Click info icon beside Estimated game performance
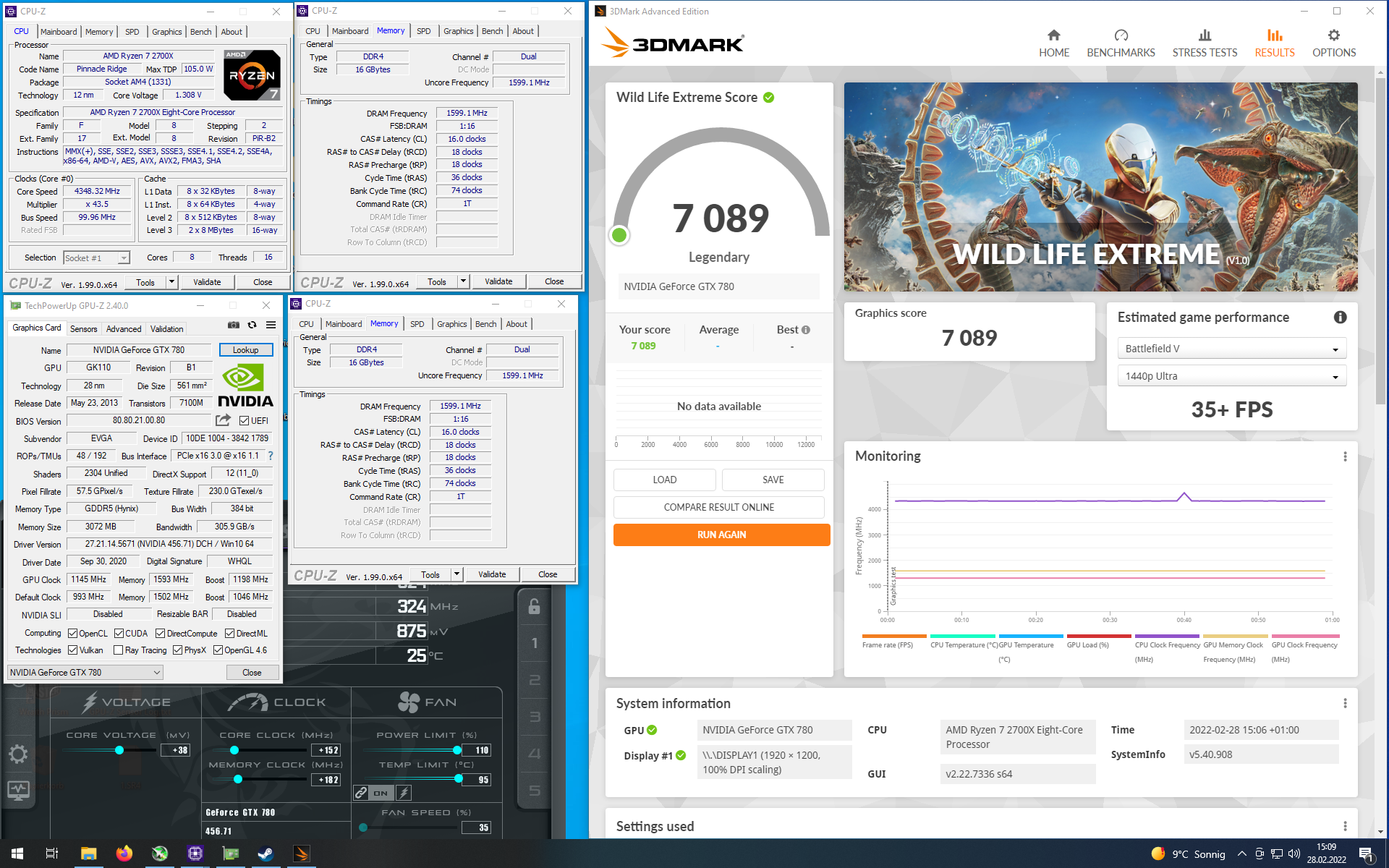 click(1340, 317)
